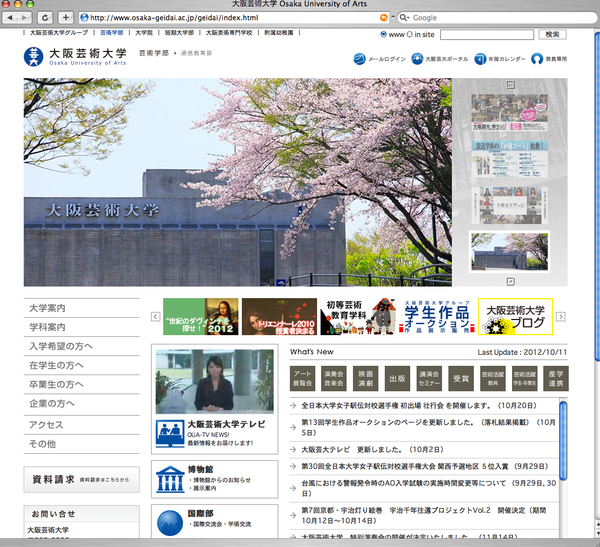The height and width of the screenshot is (547, 600).
Task: Open news about 大阪芸大テレビ 更新しました
Action: (x=372, y=449)
